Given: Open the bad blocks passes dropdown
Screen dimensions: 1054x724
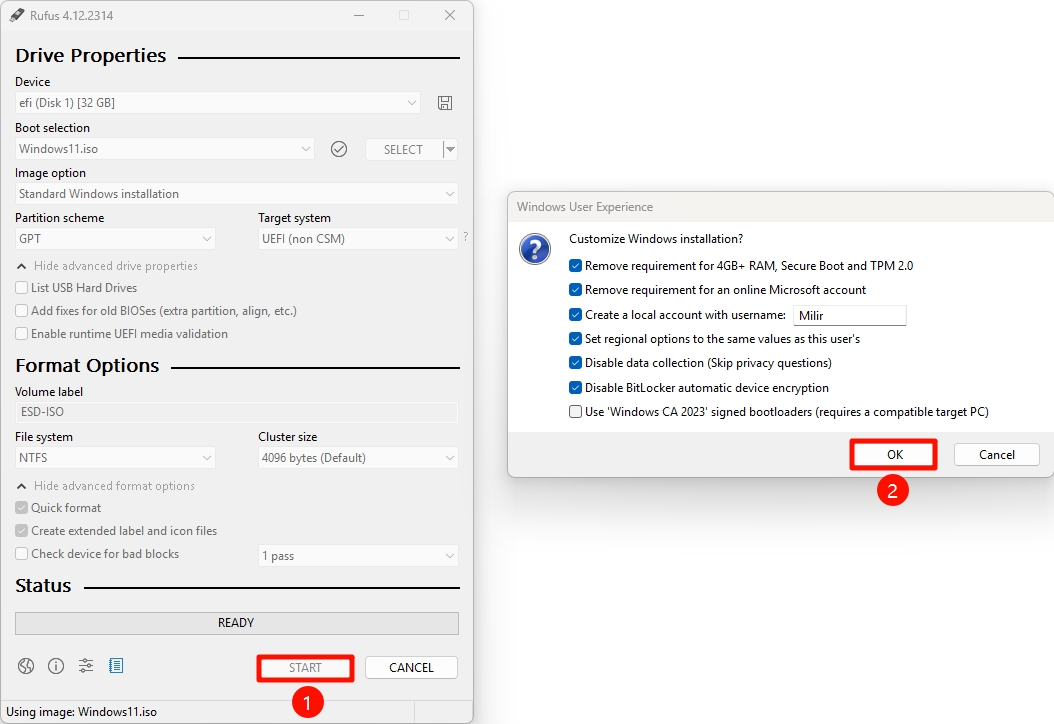Looking at the screenshot, I should tap(358, 556).
